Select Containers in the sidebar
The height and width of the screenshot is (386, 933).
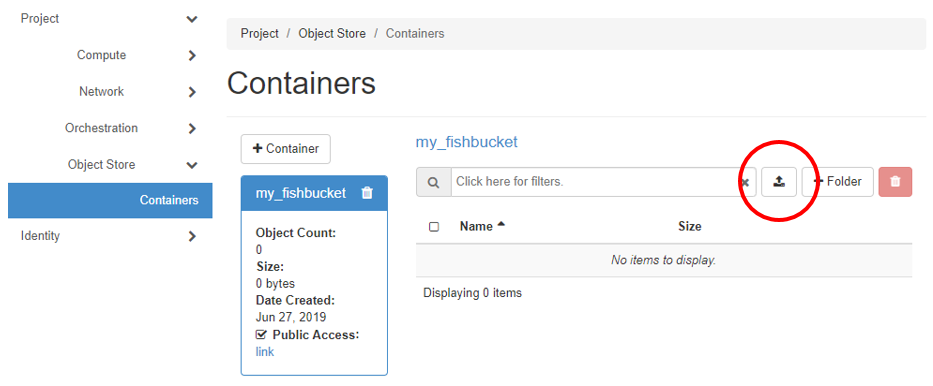click(x=110, y=200)
